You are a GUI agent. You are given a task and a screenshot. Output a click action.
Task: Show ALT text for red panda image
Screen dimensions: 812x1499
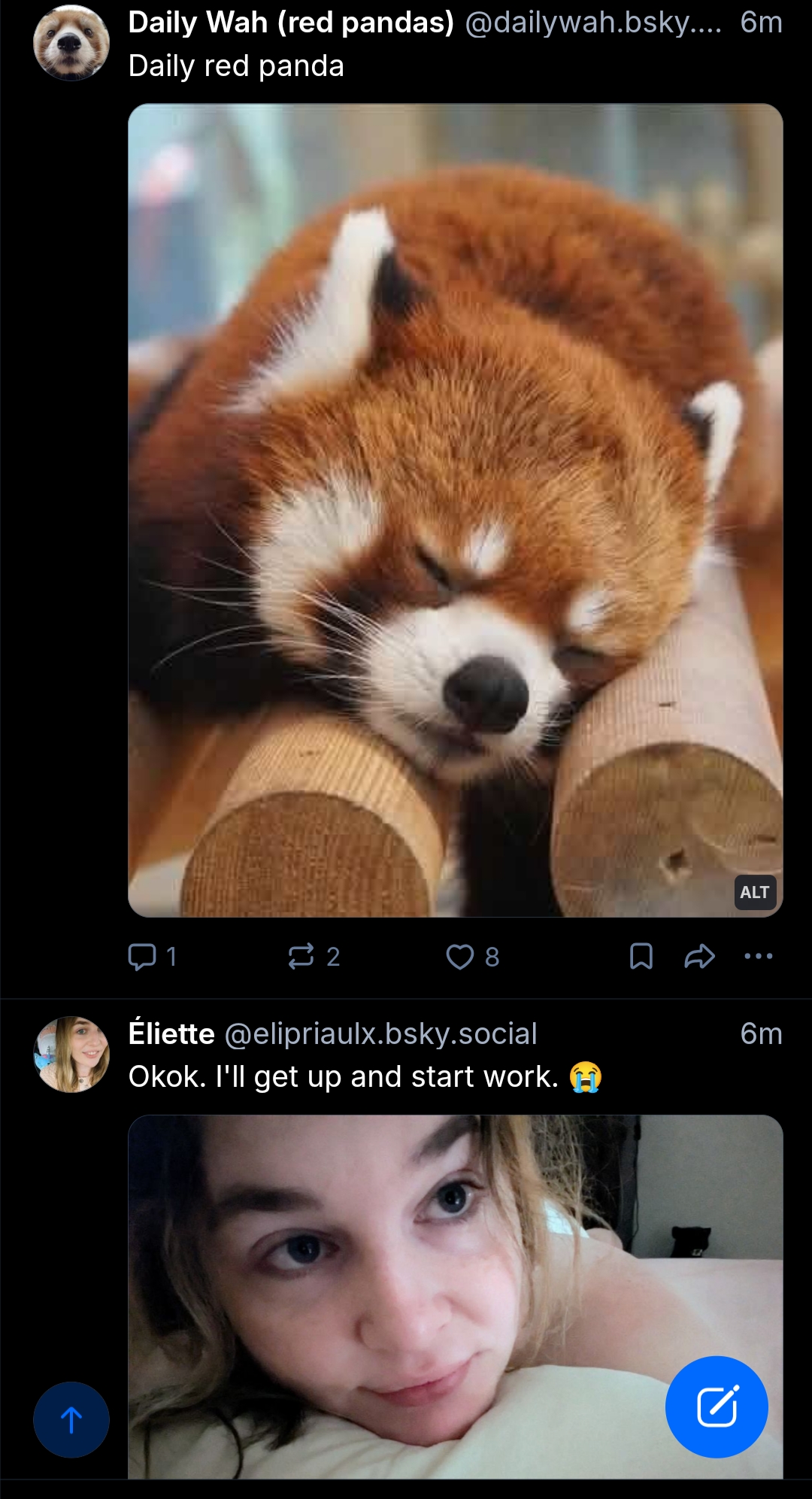click(754, 892)
